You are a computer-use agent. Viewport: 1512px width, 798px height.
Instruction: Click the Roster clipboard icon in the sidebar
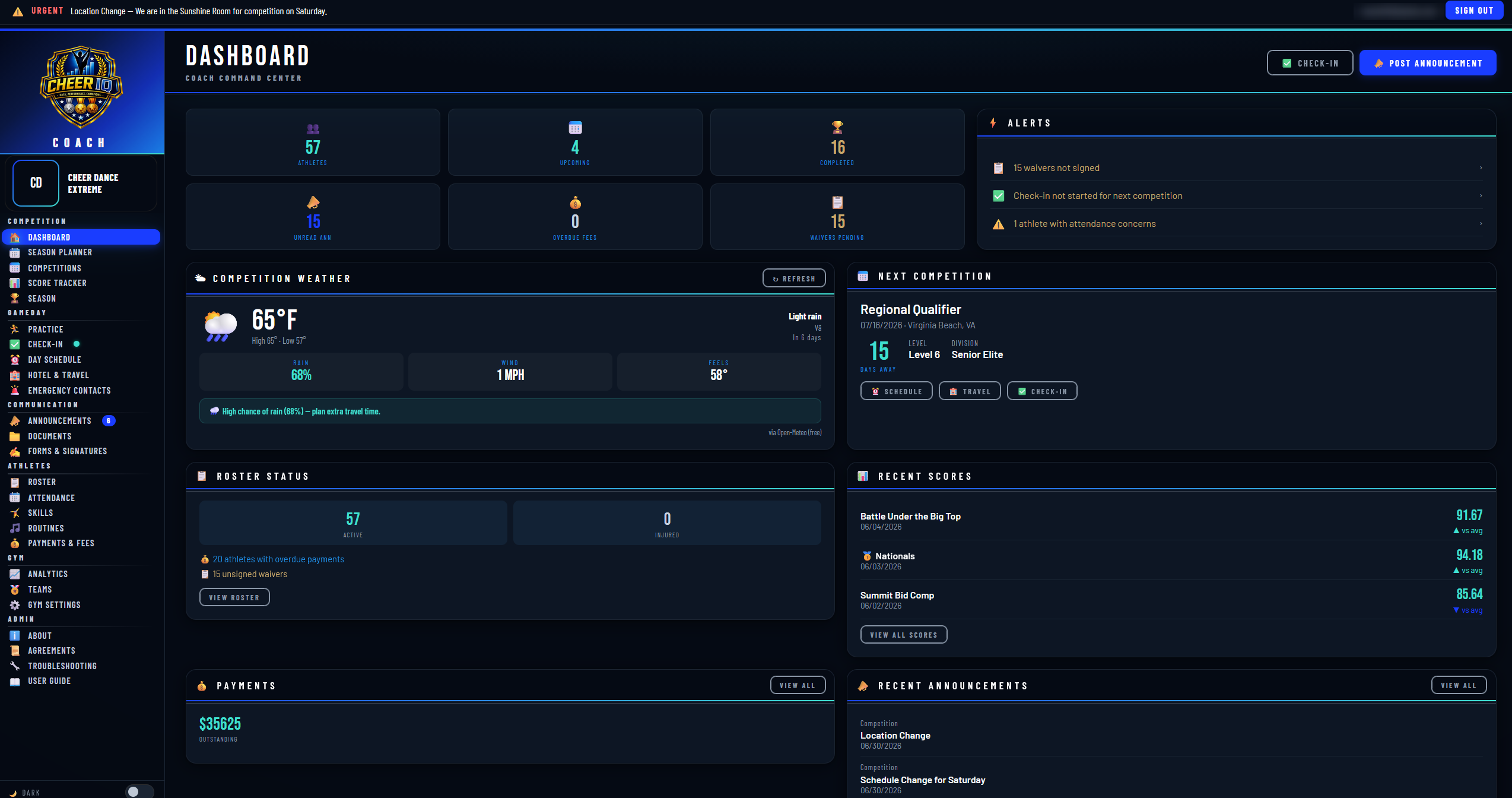tap(15, 483)
